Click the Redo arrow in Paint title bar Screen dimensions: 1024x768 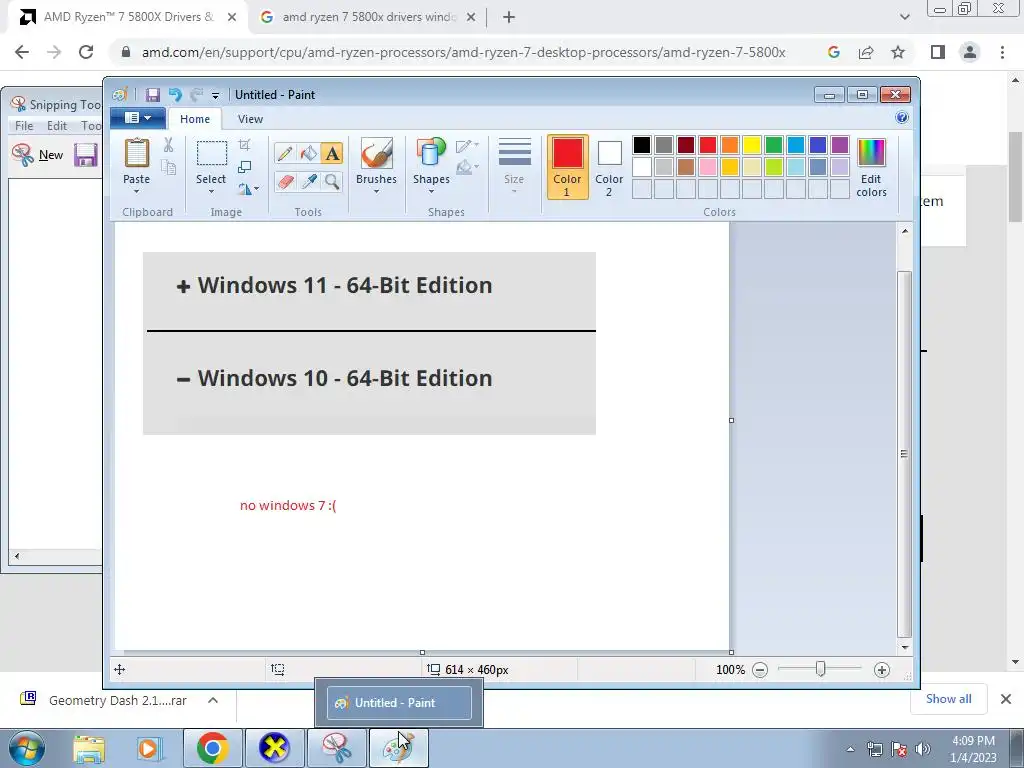(x=196, y=95)
